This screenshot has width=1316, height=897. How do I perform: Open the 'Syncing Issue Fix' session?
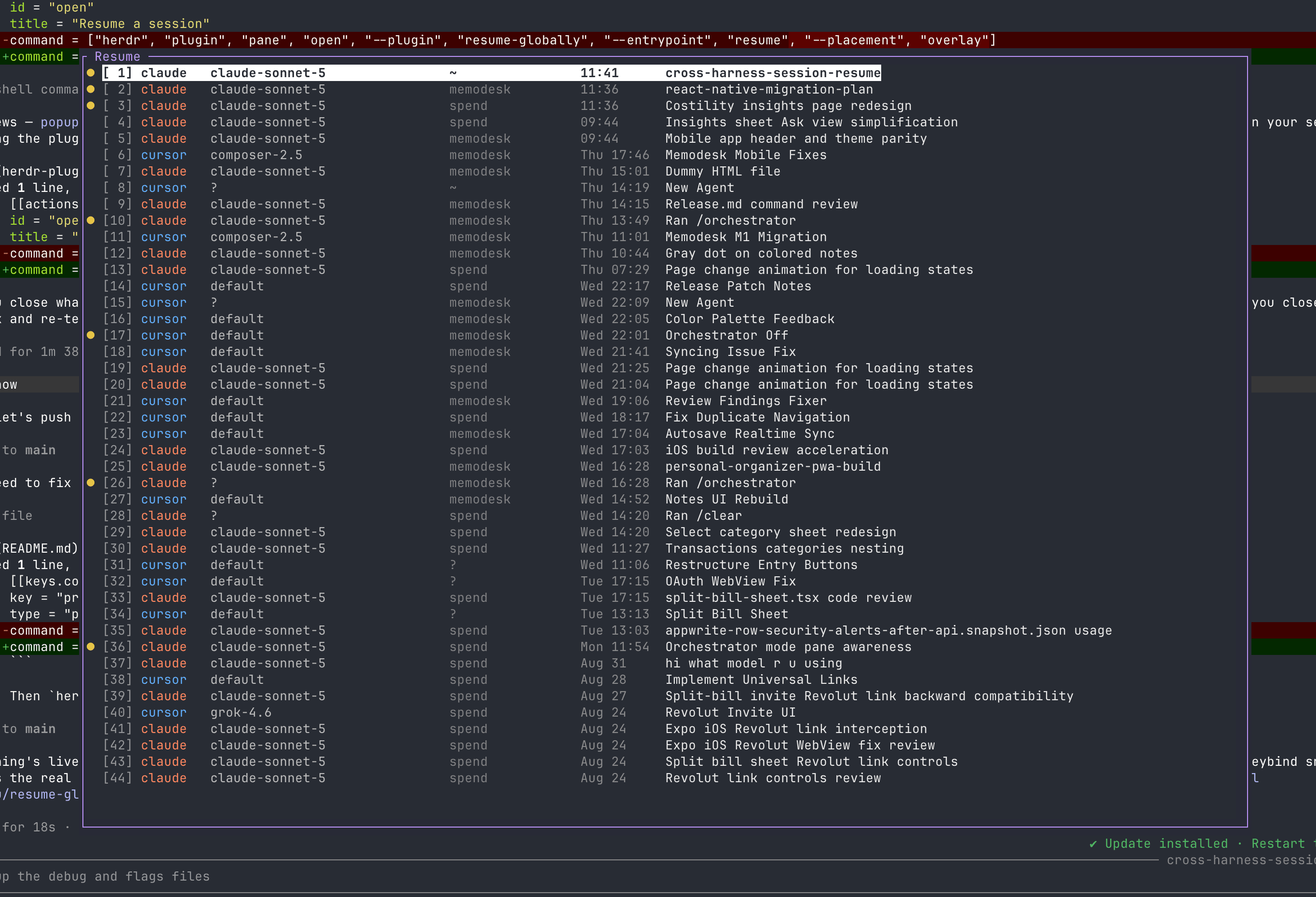point(449,352)
